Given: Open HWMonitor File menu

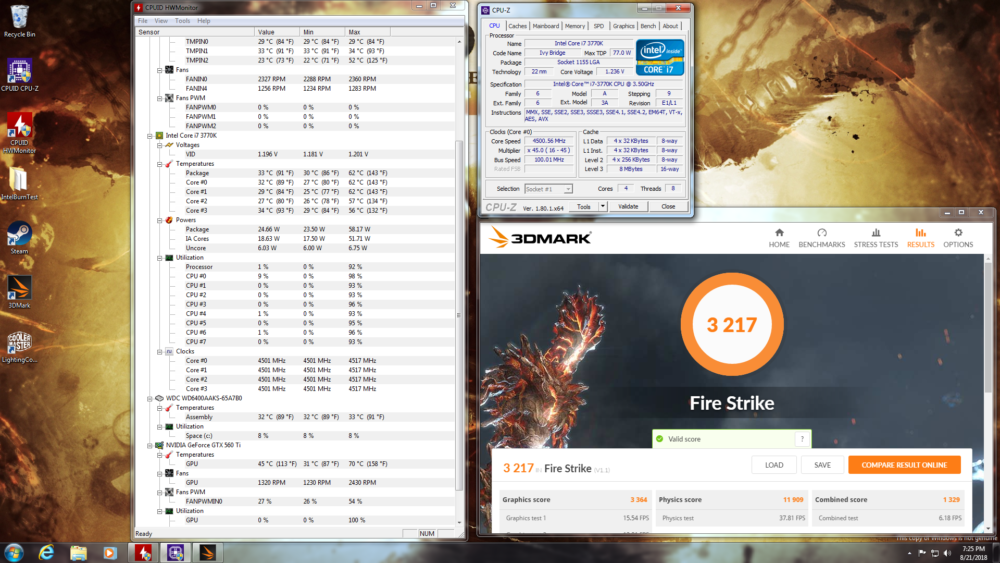Looking at the screenshot, I should (143, 21).
